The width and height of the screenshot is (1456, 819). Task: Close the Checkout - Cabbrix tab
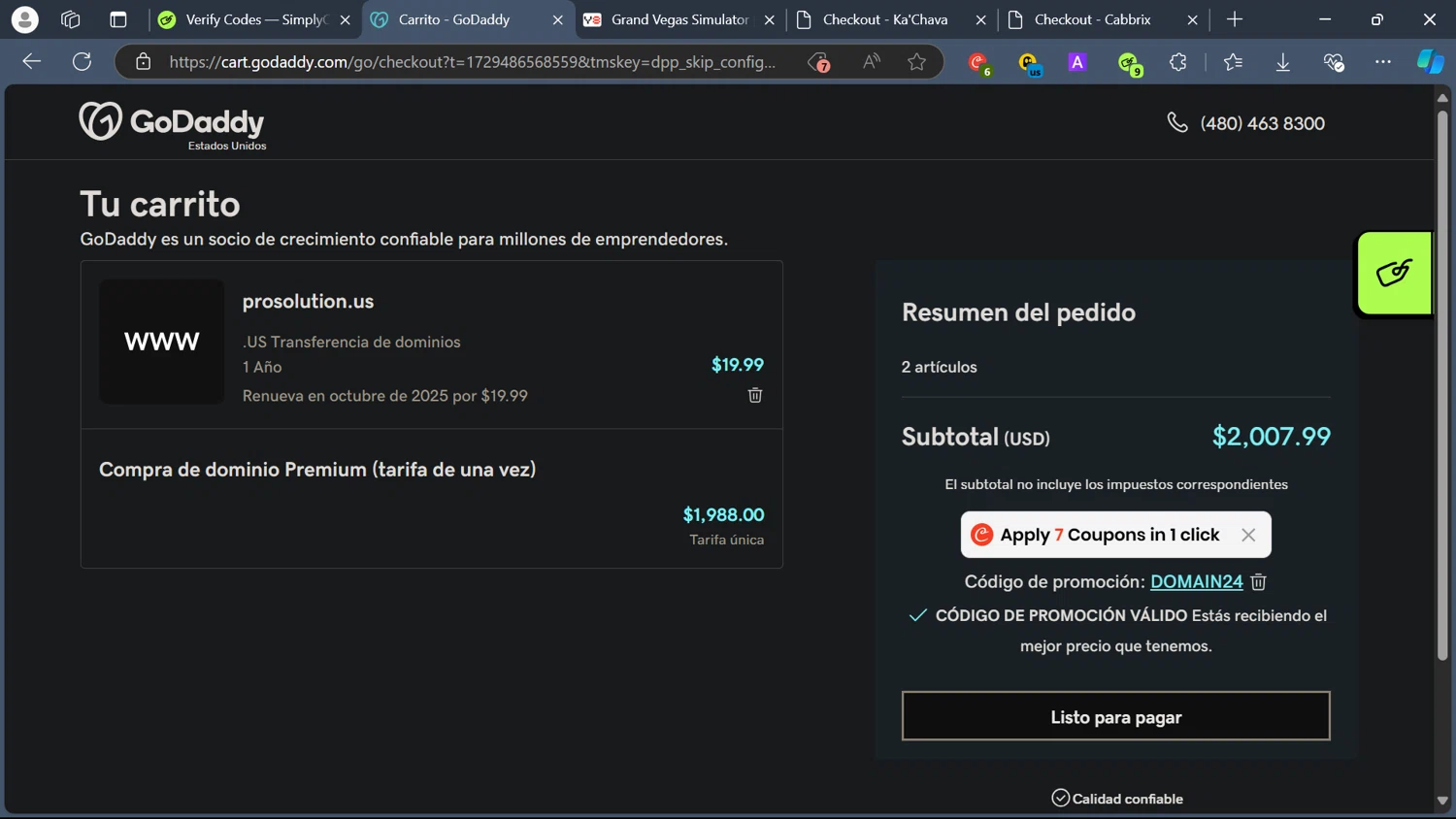click(x=1192, y=19)
